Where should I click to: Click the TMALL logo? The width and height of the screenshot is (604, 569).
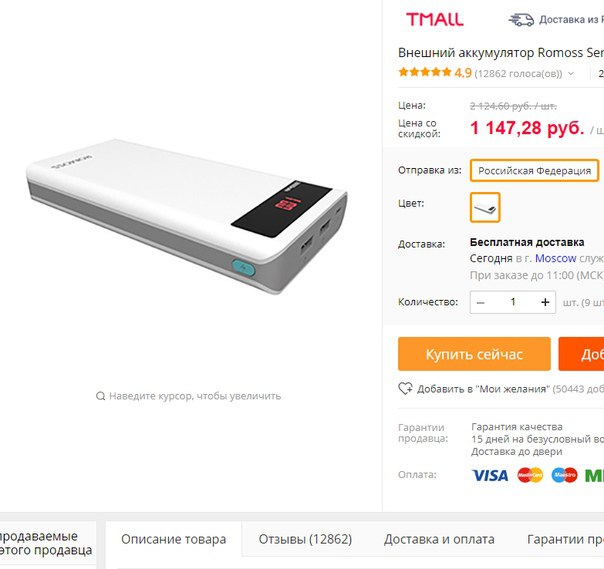tap(435, 19)
